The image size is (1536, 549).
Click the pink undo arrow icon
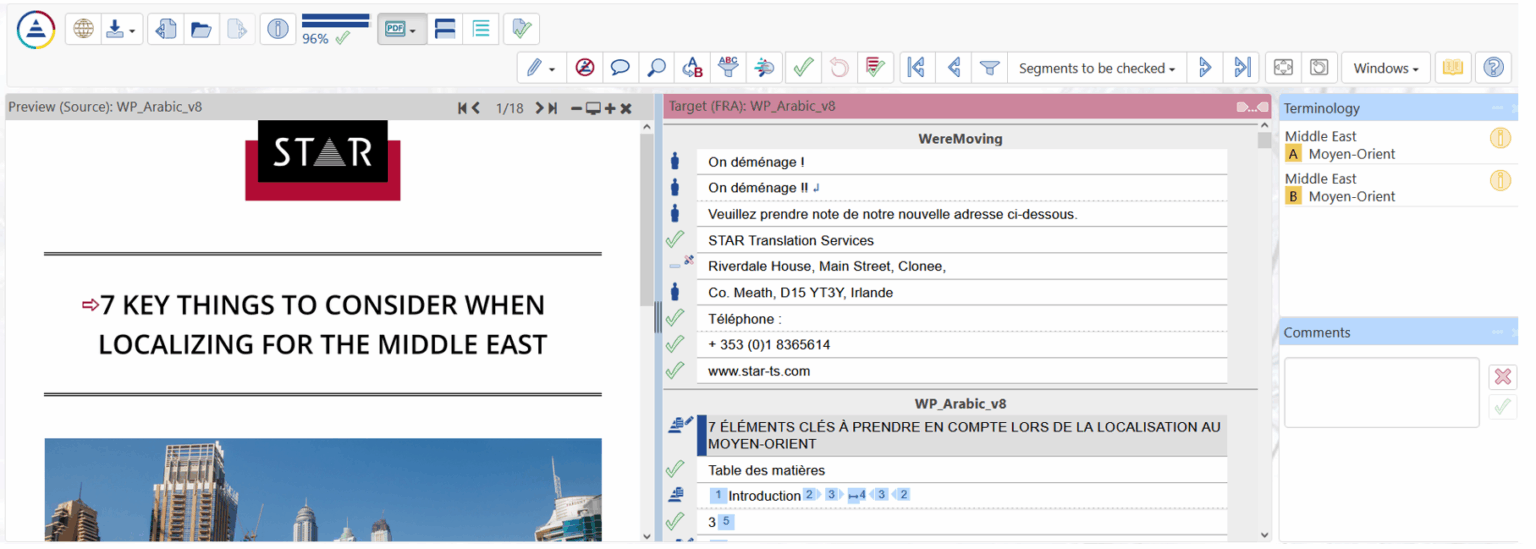point(839,68)
